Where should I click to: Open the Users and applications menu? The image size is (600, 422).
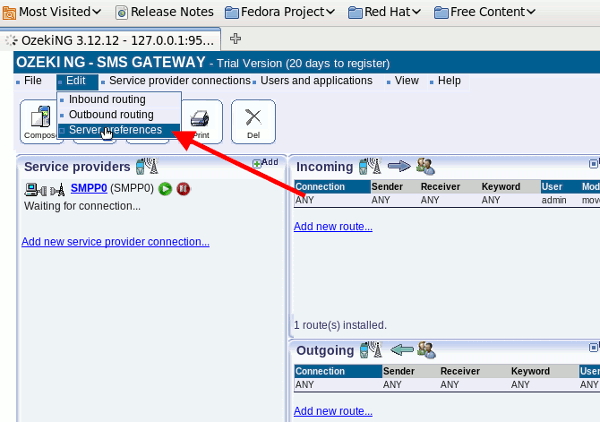point(316,81)
